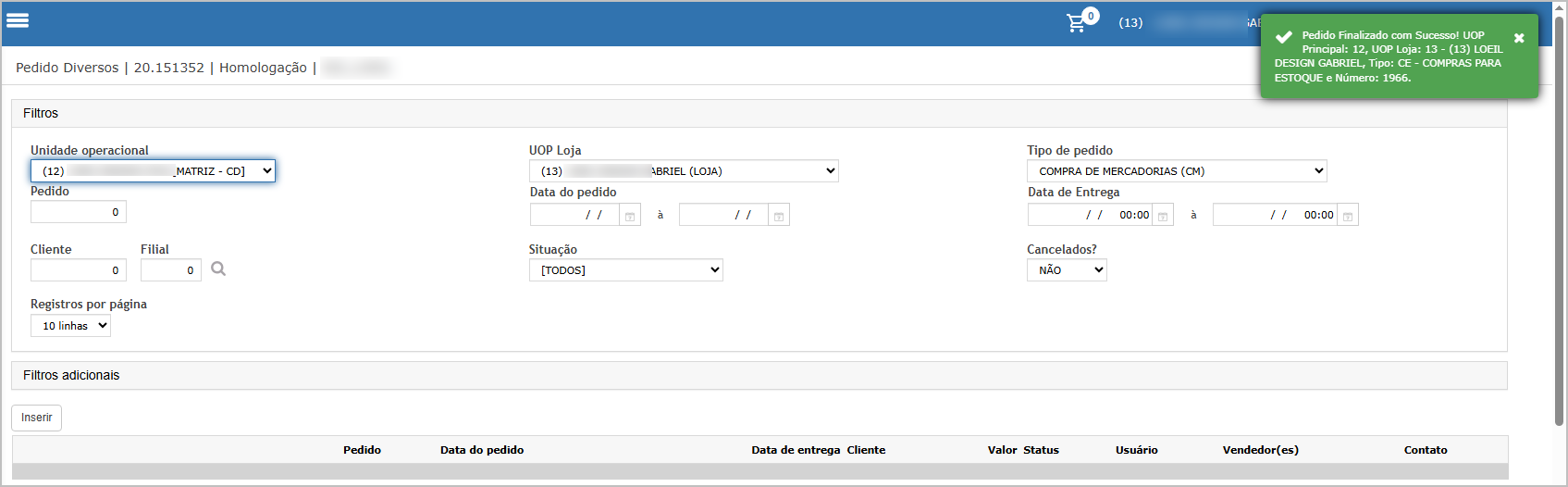Click the page vertical scrollbar
The width and height of the screenshot is (1568, 487).
(x=1561, y=222)
